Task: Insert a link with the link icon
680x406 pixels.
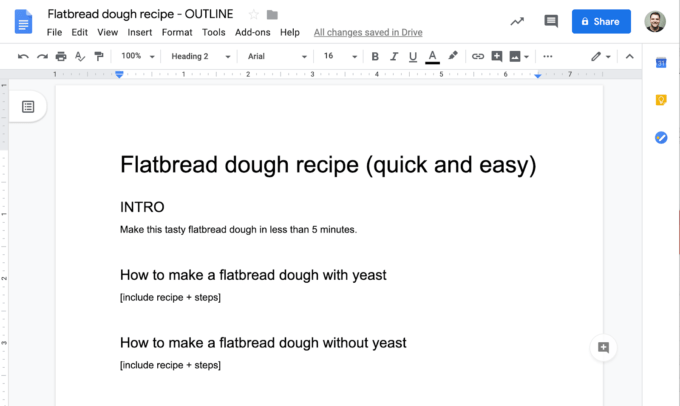Action: click(x=478, y=57)
